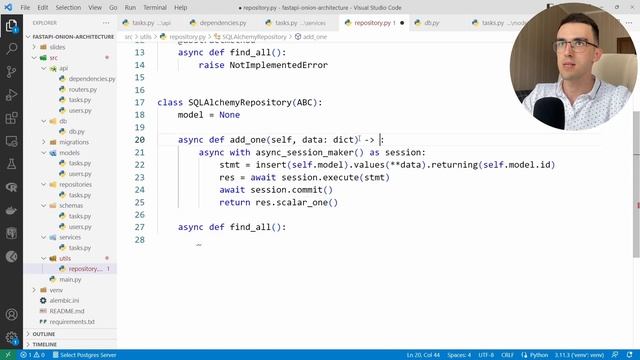Open dependencies.py in the api folder
640x360 pixels.
92,79
